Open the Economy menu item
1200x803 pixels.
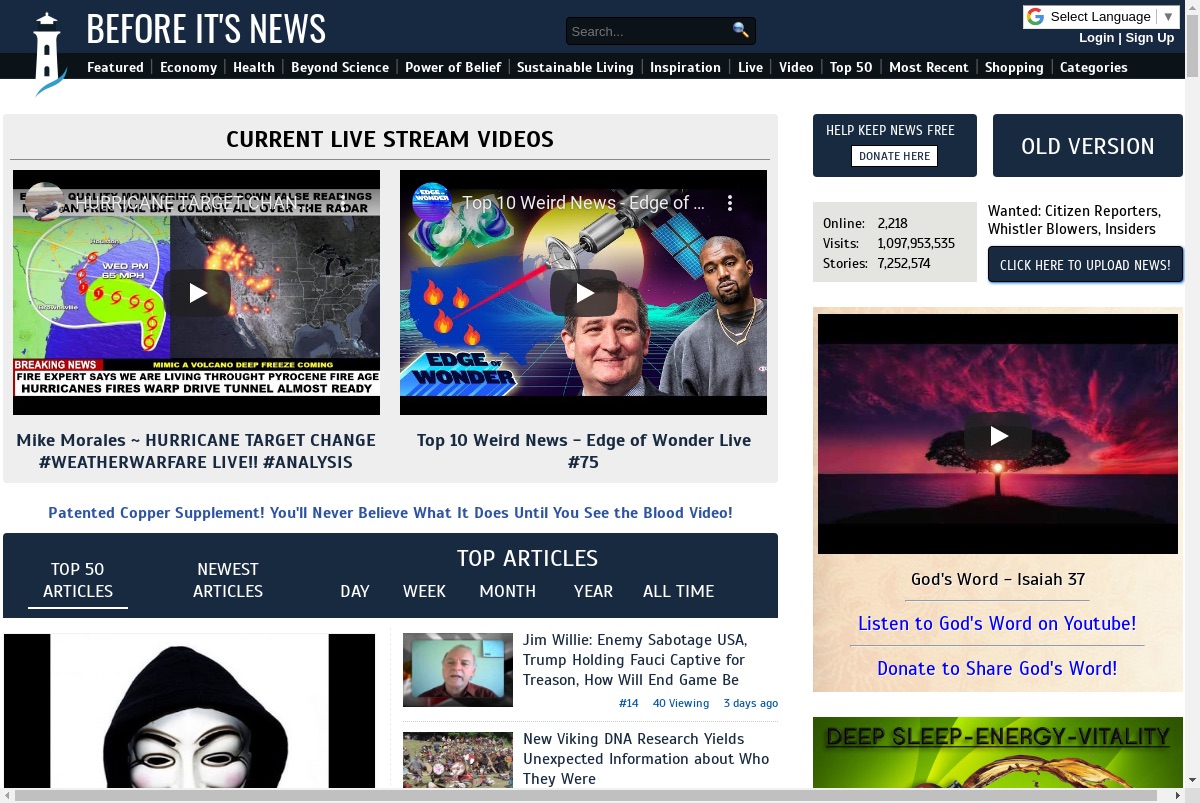188,67
